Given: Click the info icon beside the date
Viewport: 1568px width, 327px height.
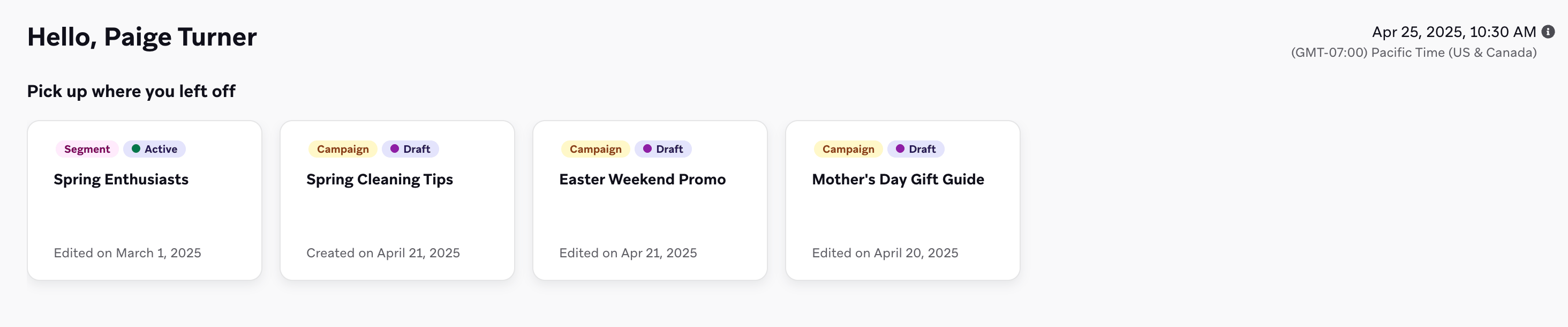Looking at the screenshot, I should (x=1548, y=32).
